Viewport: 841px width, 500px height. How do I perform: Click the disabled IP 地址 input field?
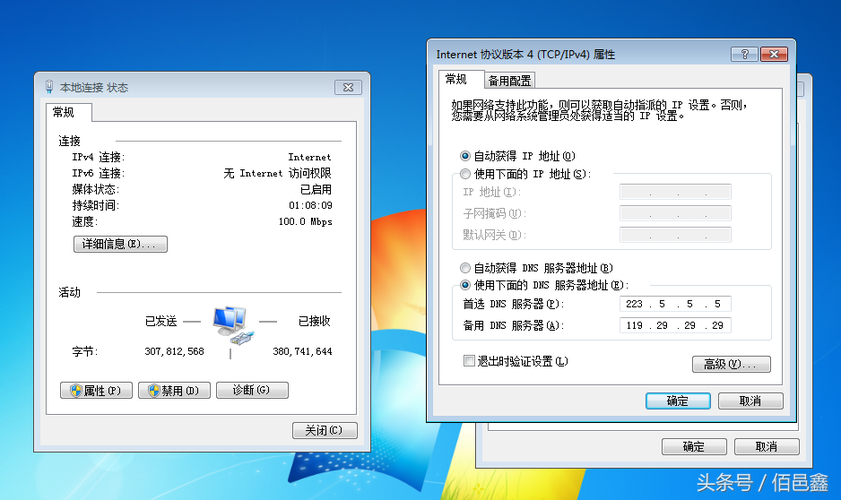pyautogui.click(x=675, y=192)
